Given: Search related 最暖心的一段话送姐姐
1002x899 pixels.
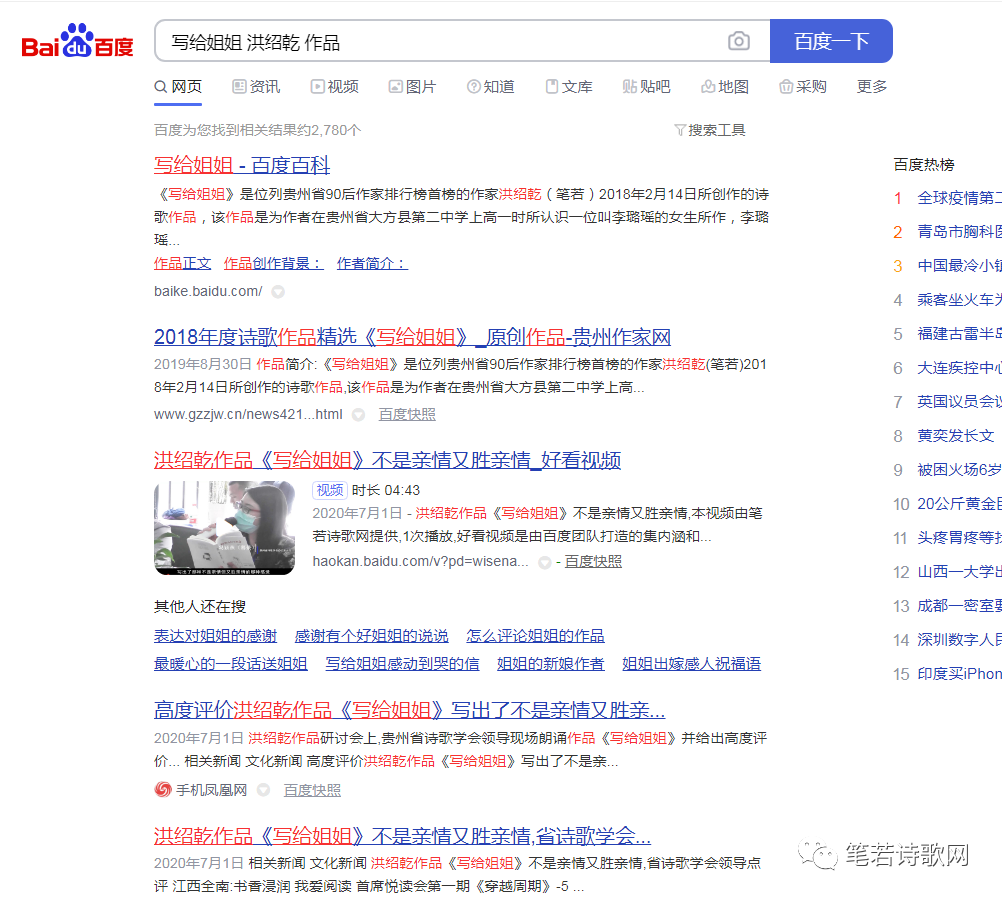Looking at the screenshot, I should coord(231,664).
